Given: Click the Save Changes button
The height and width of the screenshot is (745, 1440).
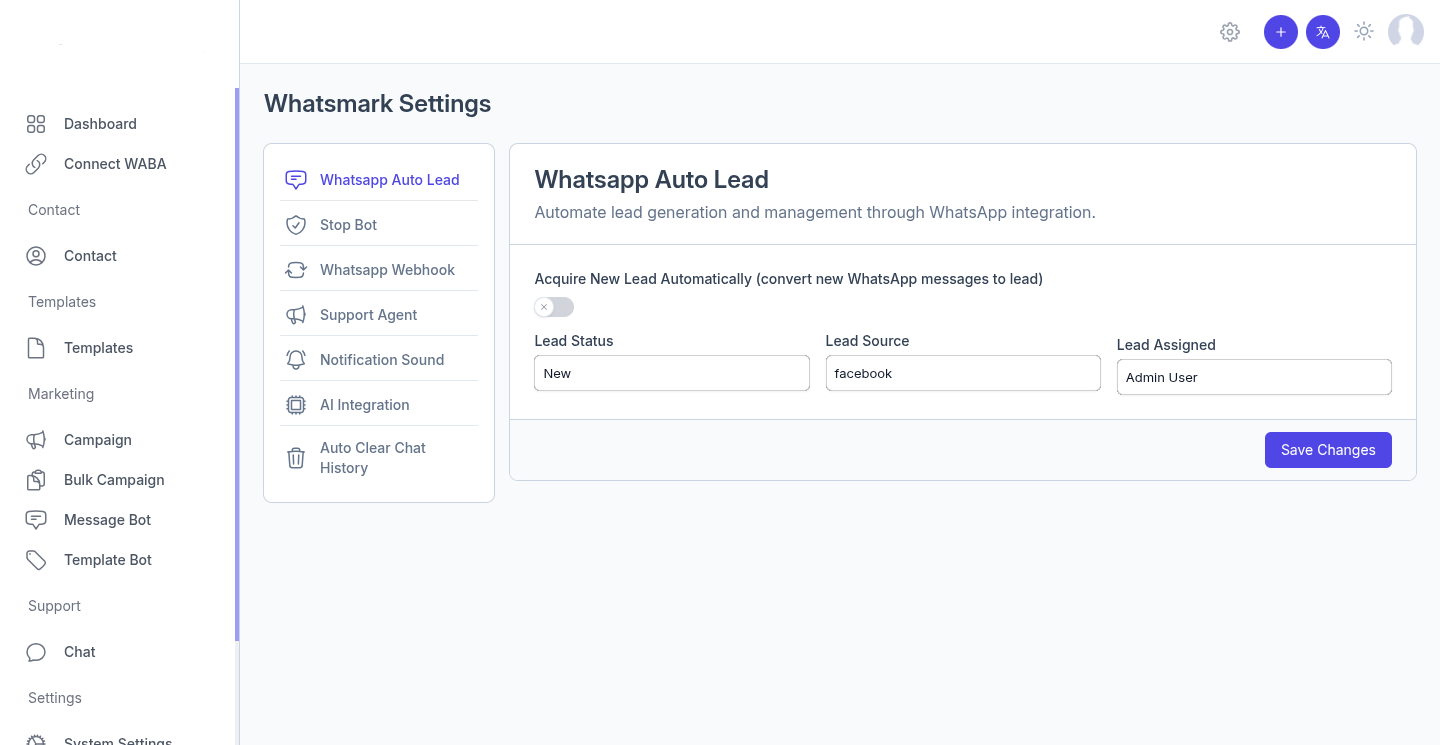Looking at the screenshot, I should 1328,450.
